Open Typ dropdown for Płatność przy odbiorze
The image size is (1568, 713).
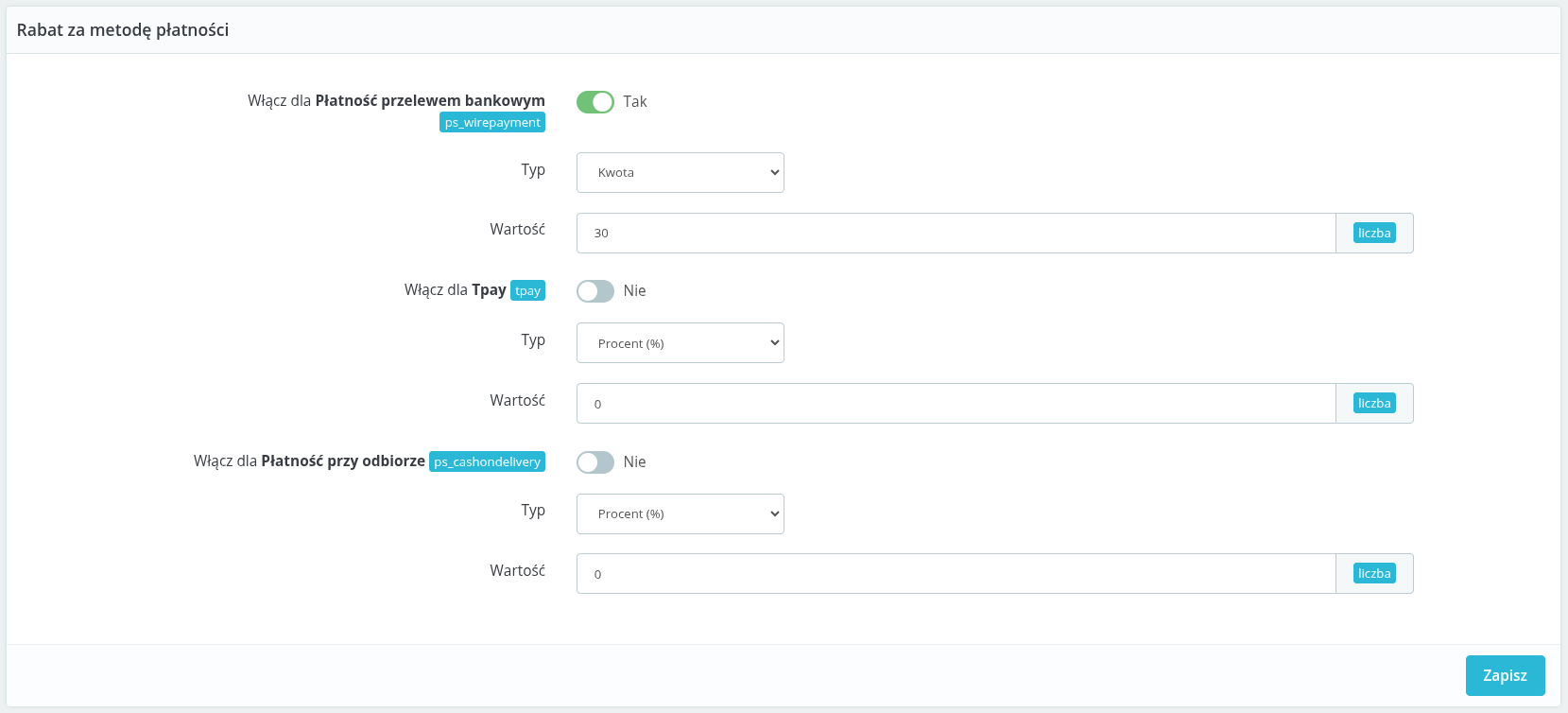point(680,514)
